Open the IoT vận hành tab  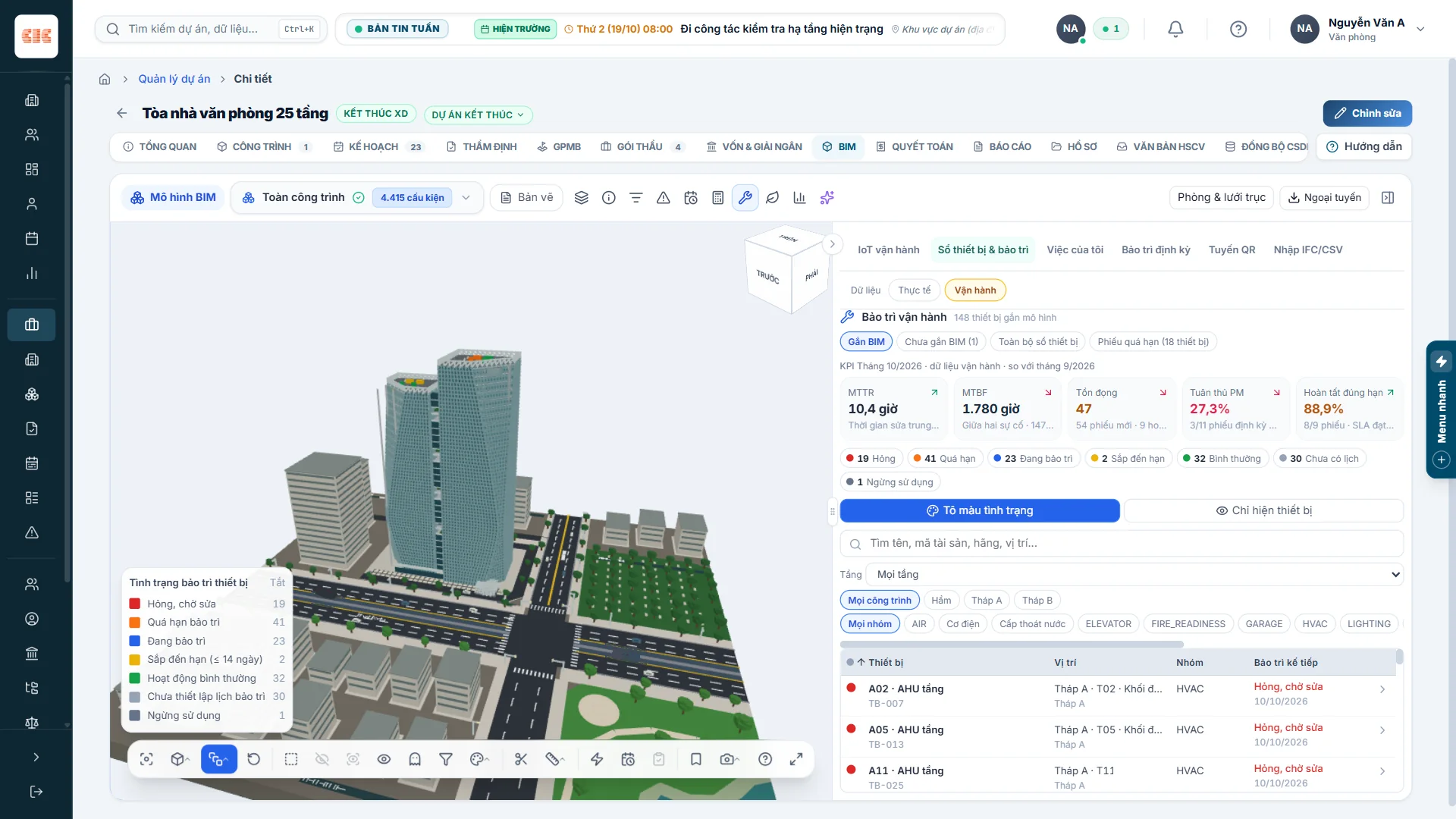tap(888, 249)
